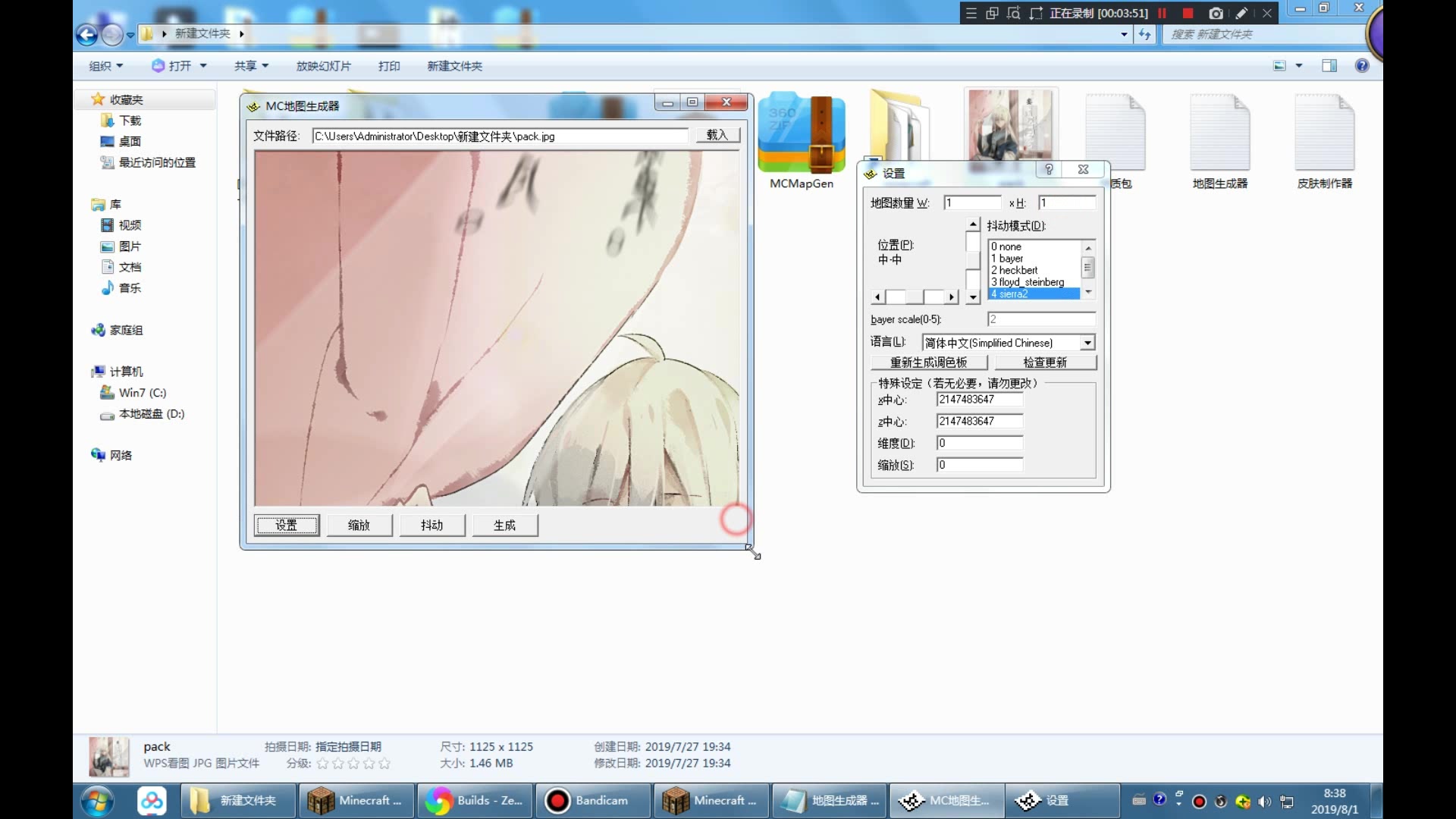1456x819 pixels.
Task: Switch to Bandicam in the taskbar
Action: [x=594, y=801]
